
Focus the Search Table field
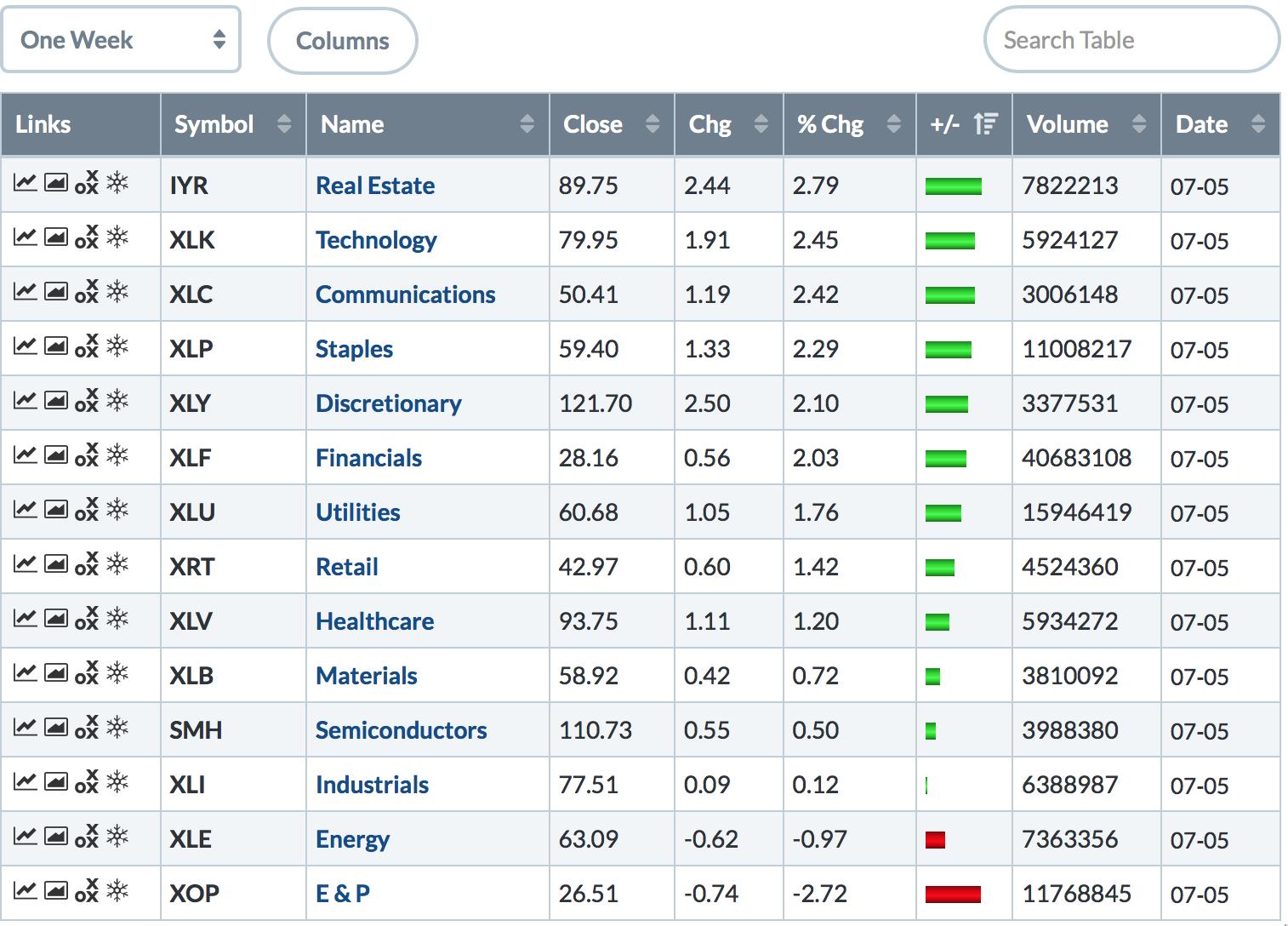click(1131, 40)
